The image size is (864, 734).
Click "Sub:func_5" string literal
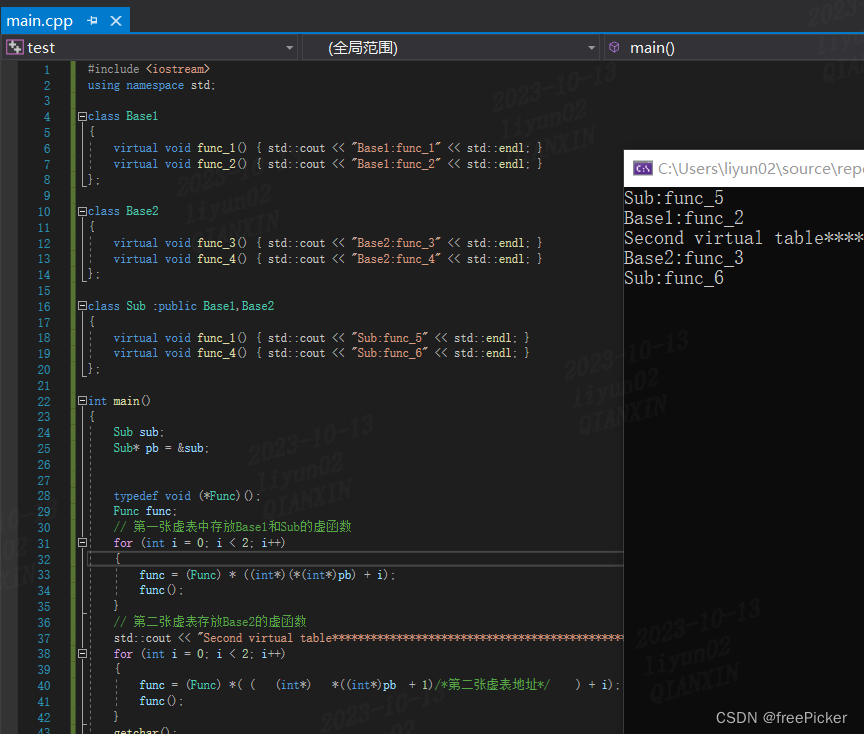[390, 338]
